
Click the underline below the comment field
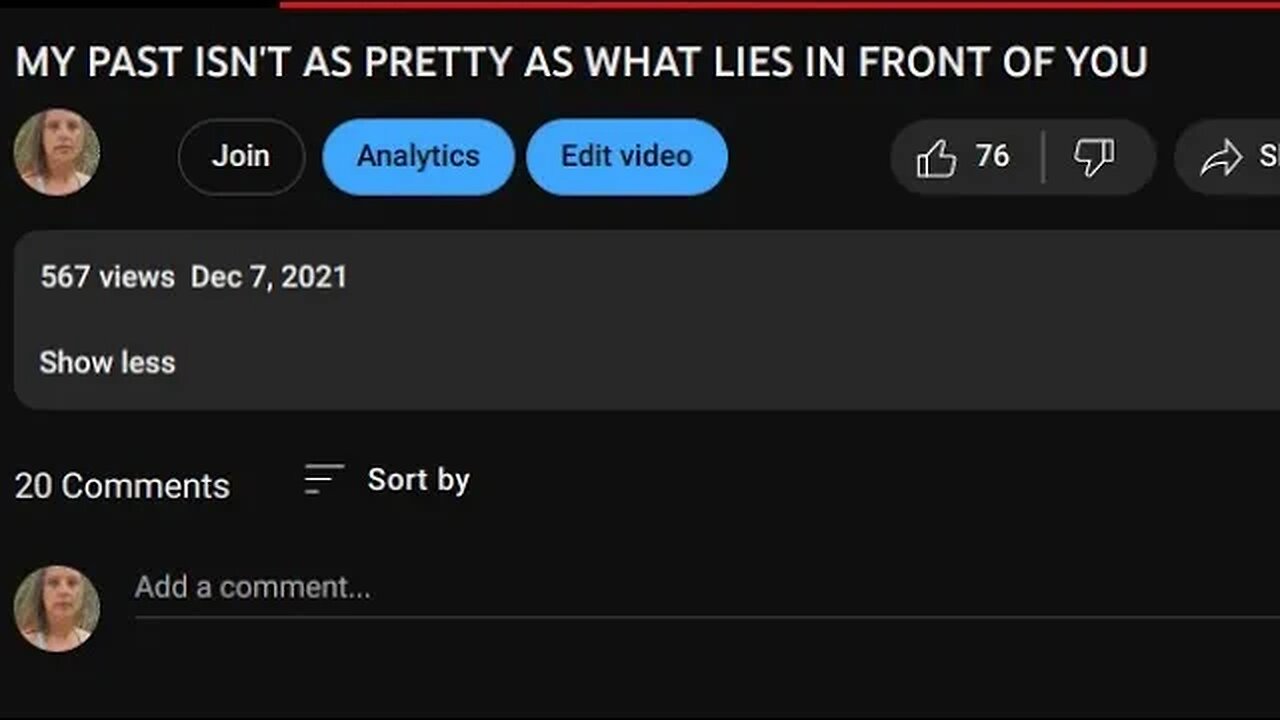click(700, 617)
